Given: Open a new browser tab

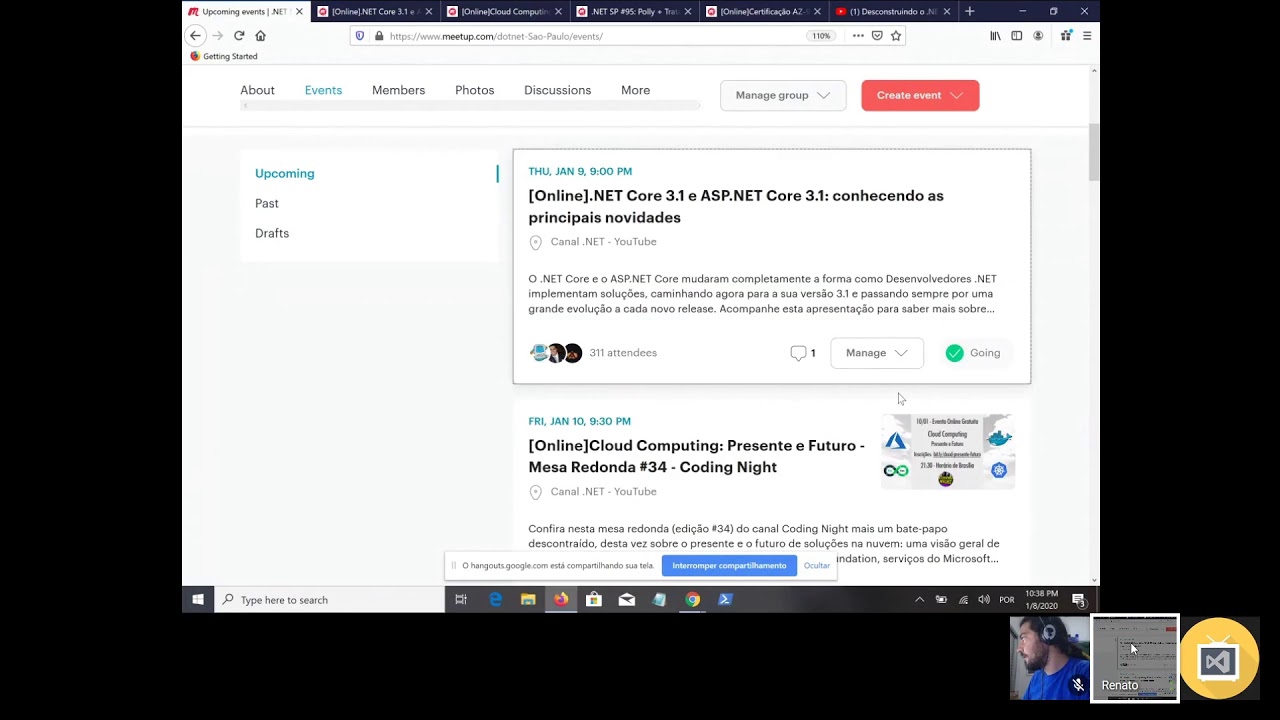Looking at the screenshot, I should (x=969, y=11).
